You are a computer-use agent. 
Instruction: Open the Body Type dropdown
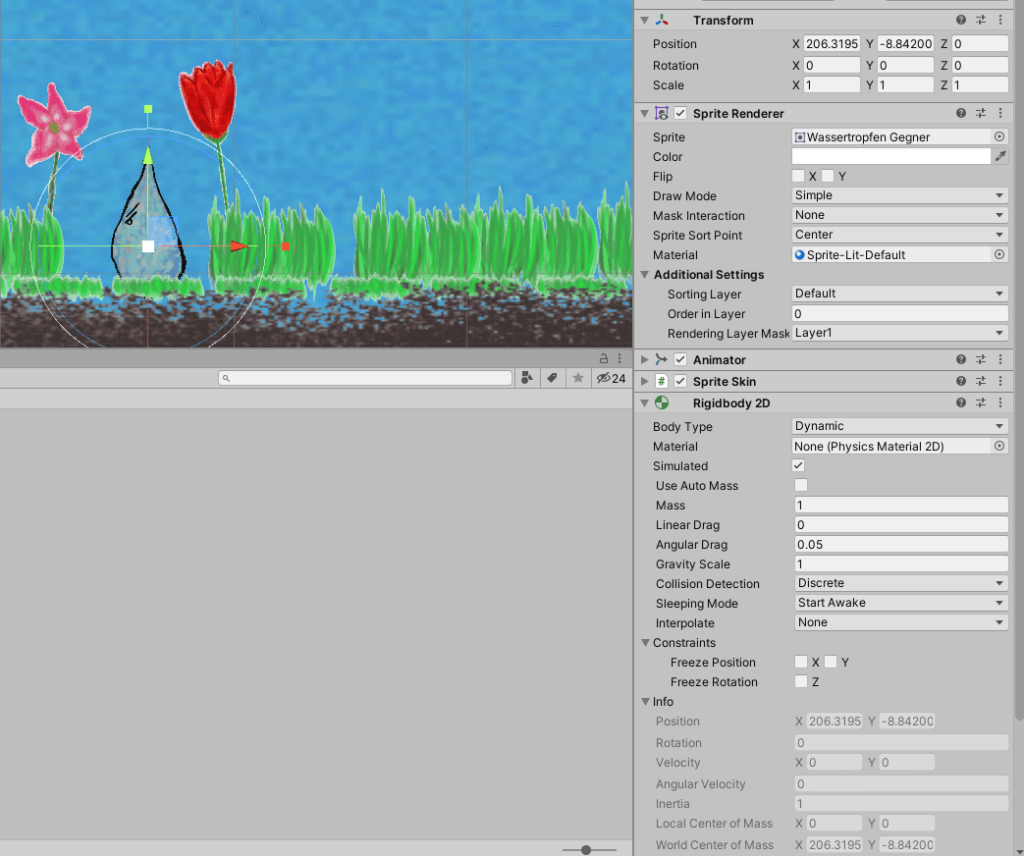pyautogui.click(x=899, y=426)
